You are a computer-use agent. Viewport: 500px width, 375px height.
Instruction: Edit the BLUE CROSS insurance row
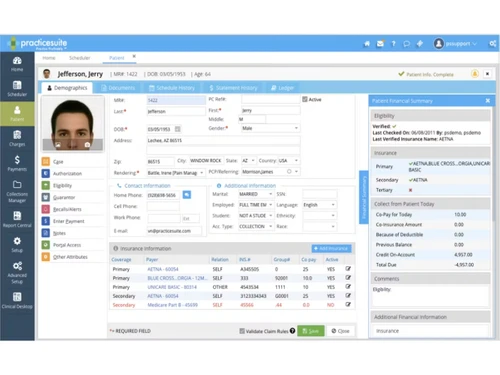pyautogui.click(x=348, y=278)
